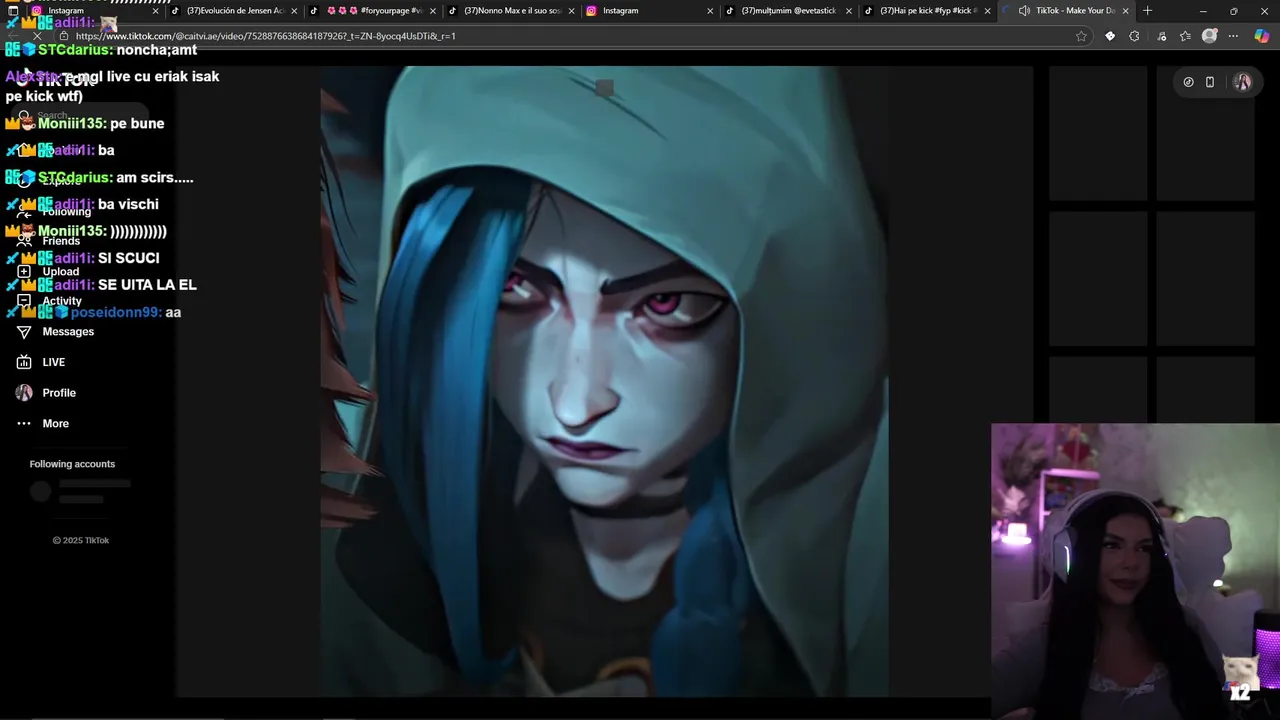Click the three-dot More icon in sidebar
Viewport: 1280px width, 720px height.
point(24,424)
